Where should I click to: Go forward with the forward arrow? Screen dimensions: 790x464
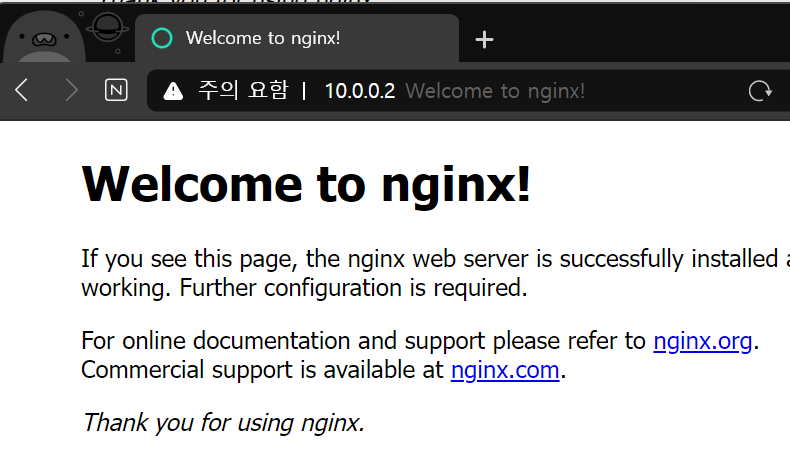71,91
